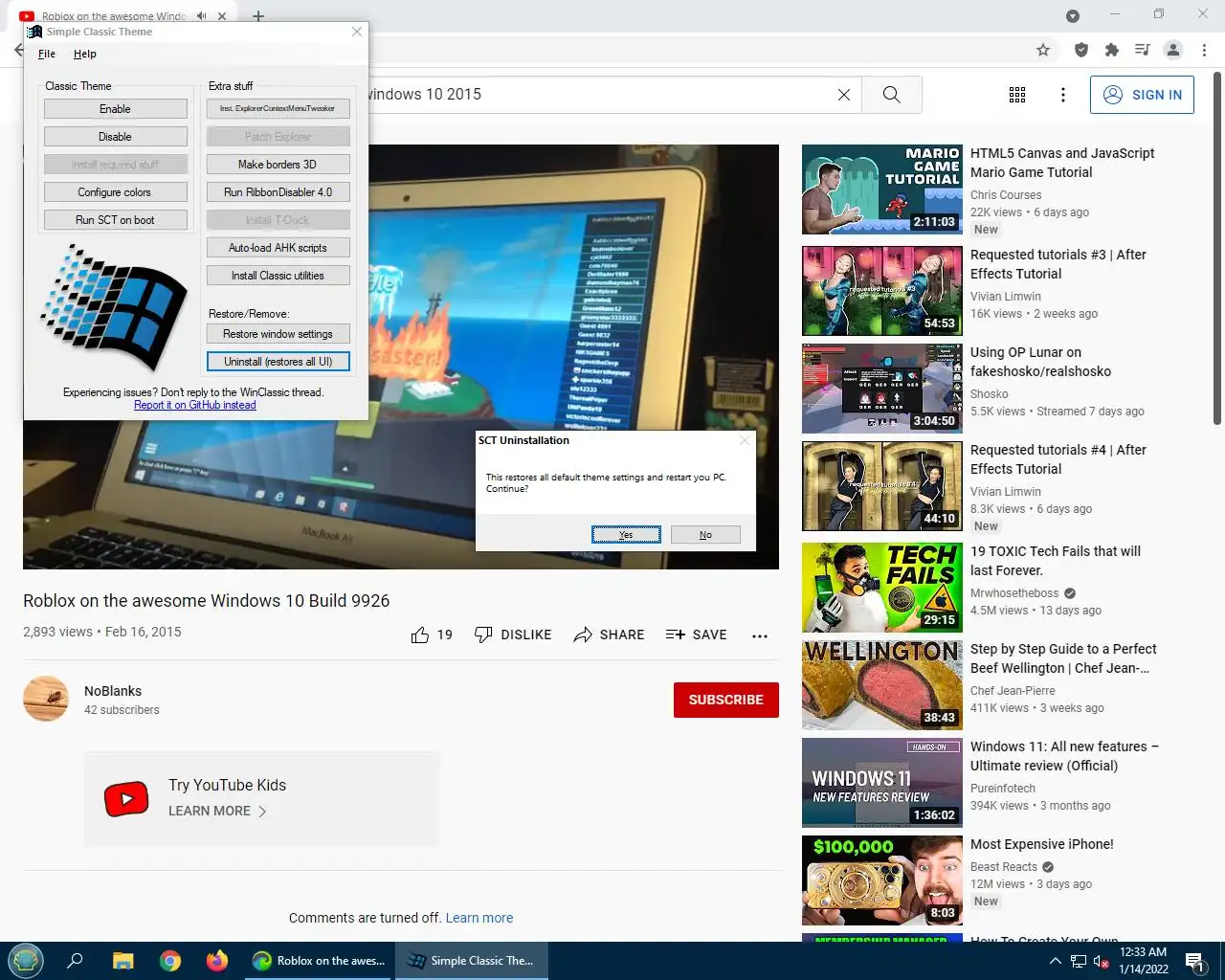
Task: Open the Help menu in Simple Classic Theme
Action: pos(85,55)
